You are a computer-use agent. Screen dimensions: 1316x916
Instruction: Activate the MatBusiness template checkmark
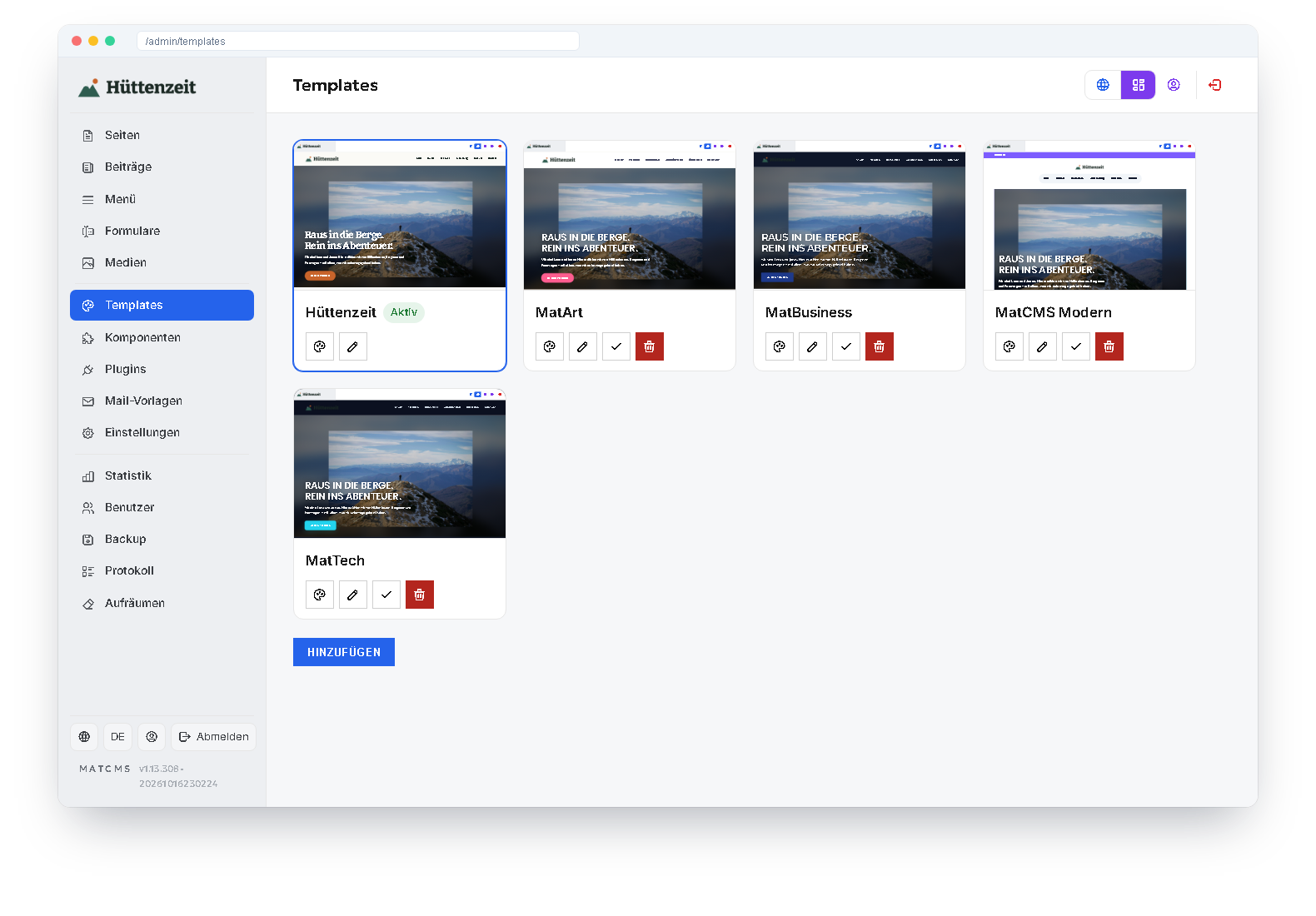pyautogui.click(x=846, y=346)
